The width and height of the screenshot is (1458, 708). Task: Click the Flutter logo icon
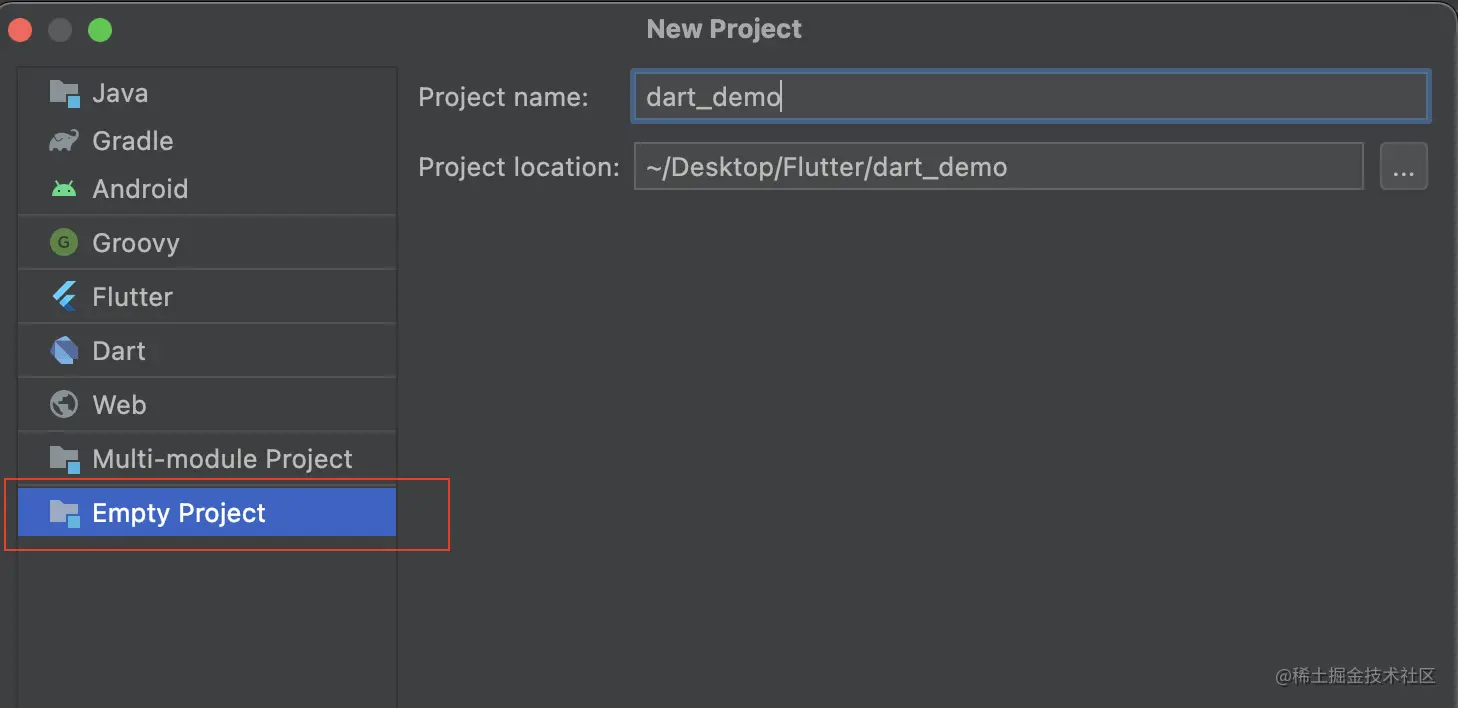(64, 297)
